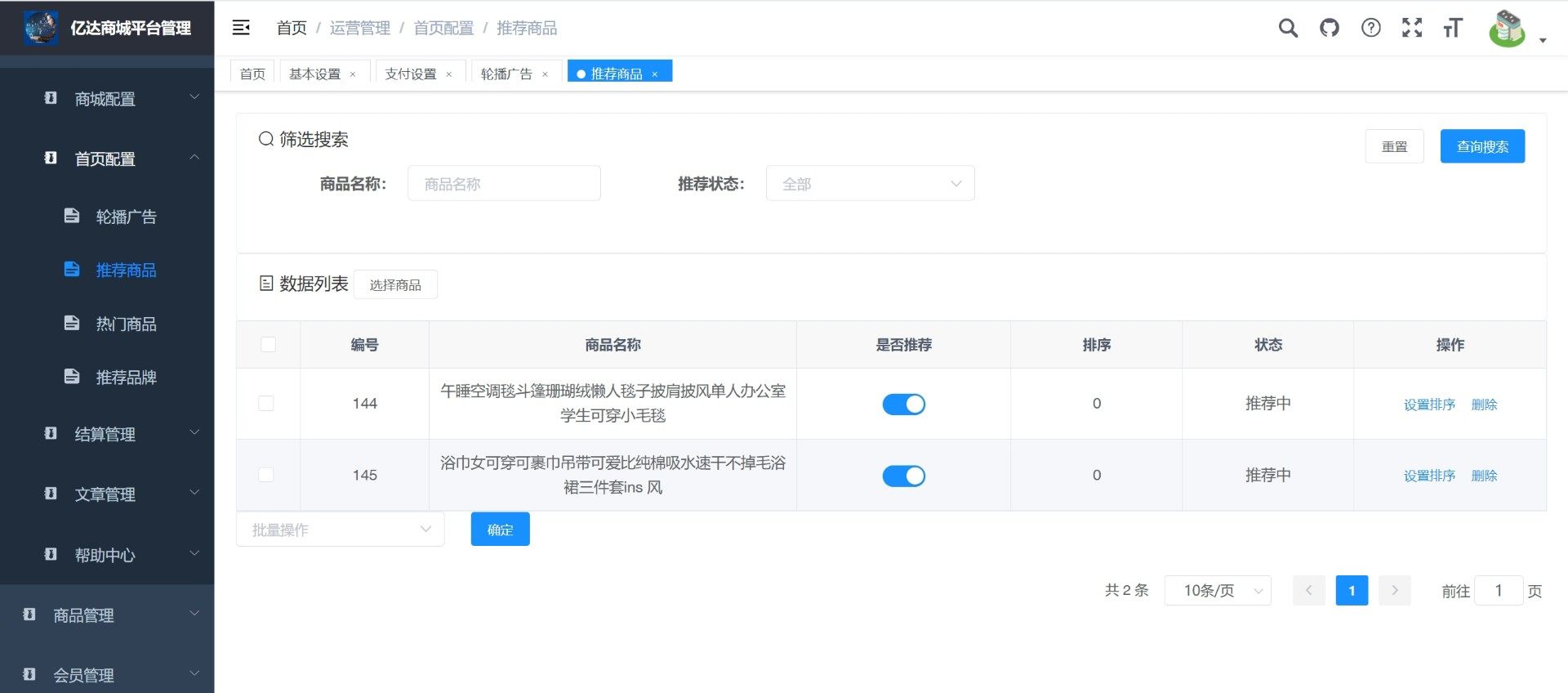Viewport: 1568px width, 693px height.
Task: Click the font size adjustment icon
Action: tap(1453, 29)
